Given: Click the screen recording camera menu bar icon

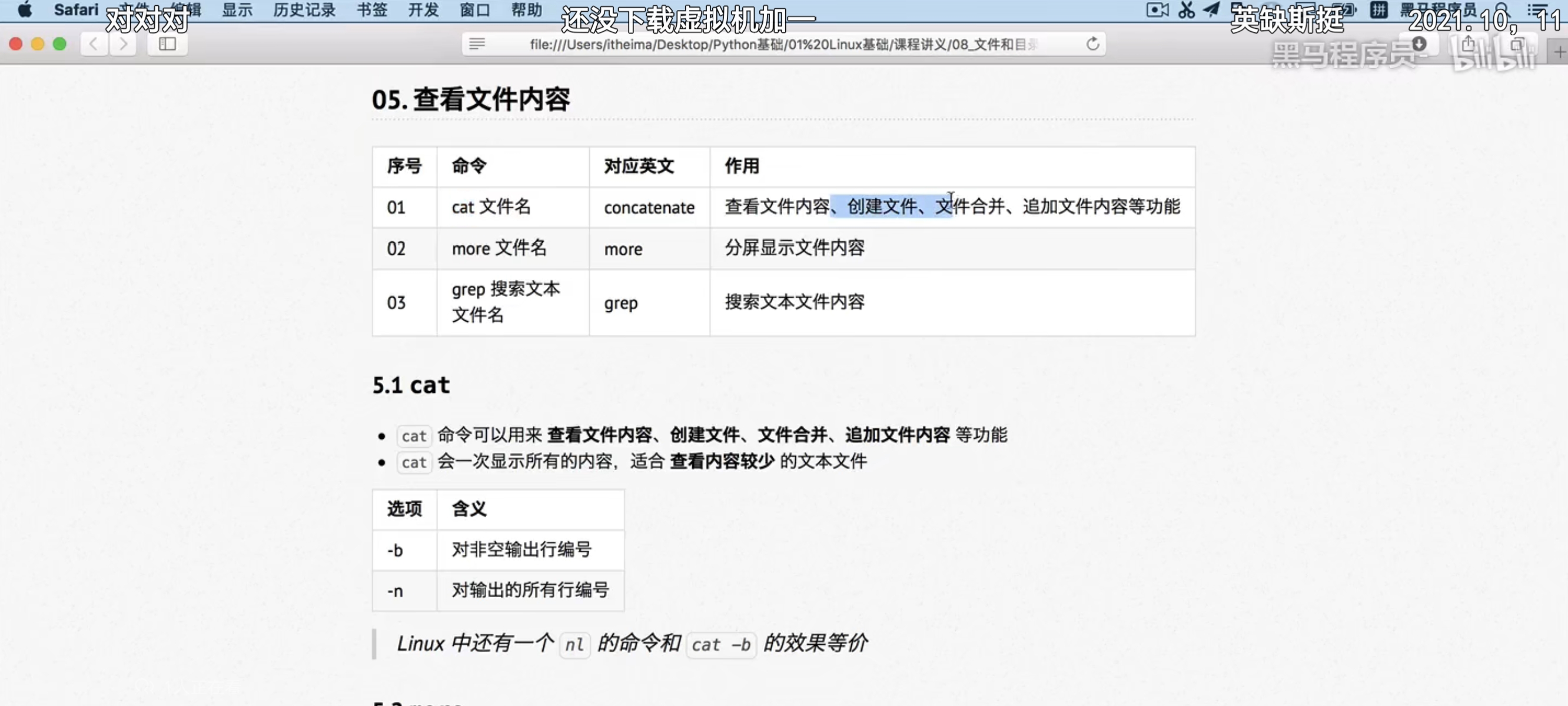Looking at the screenshot, I should 1157,10.
